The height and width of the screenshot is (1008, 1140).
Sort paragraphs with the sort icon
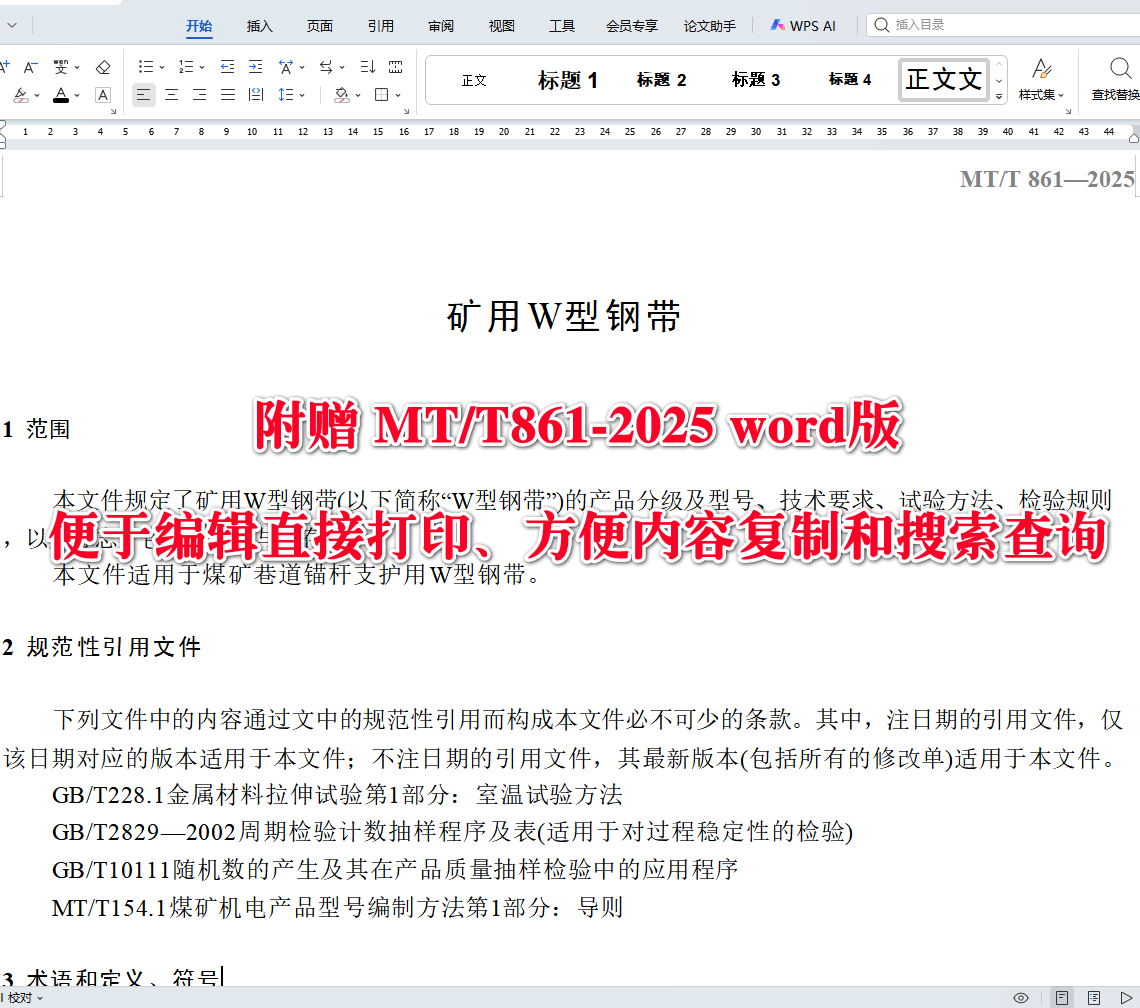(368, 67)
